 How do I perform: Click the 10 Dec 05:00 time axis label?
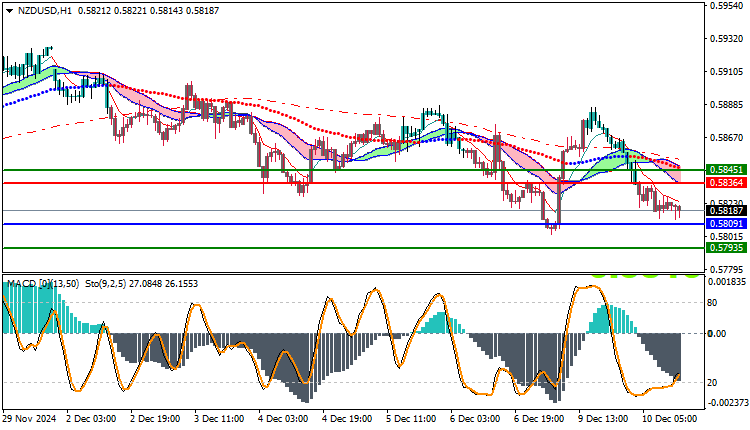coord(670,419)
